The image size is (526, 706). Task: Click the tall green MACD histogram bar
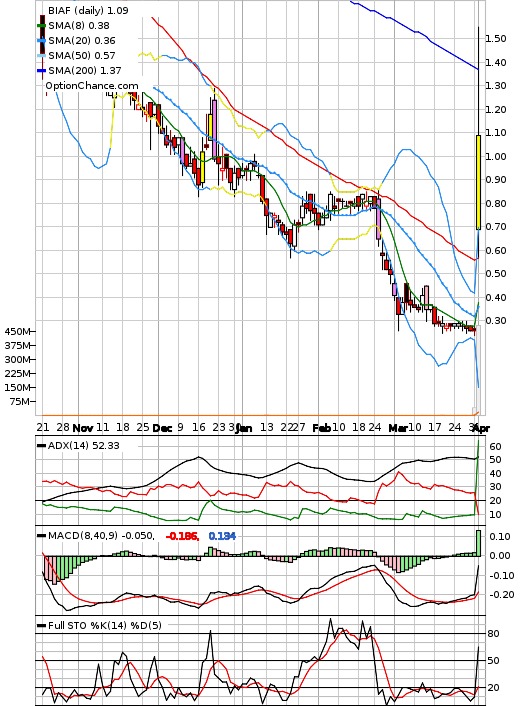[x=478, y=543]
